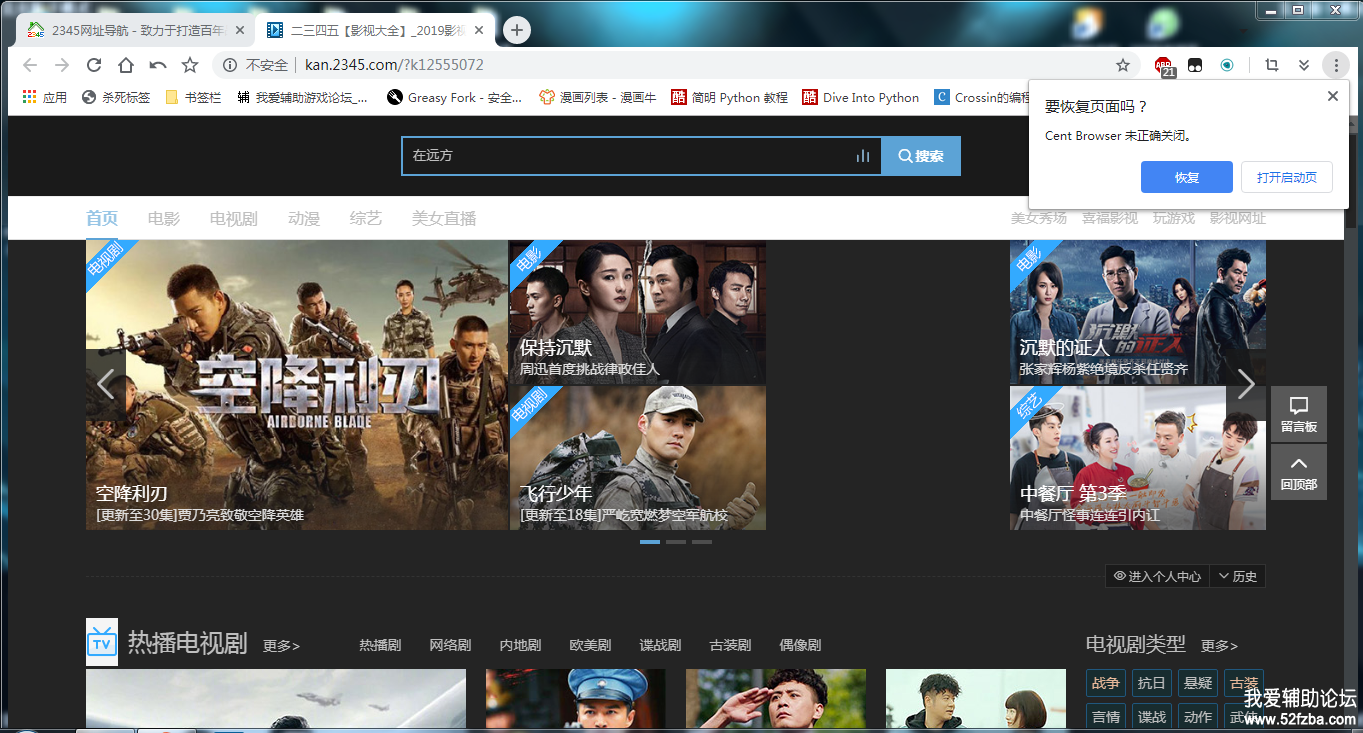Click the 打开启动页 button

pos(1287,177)
